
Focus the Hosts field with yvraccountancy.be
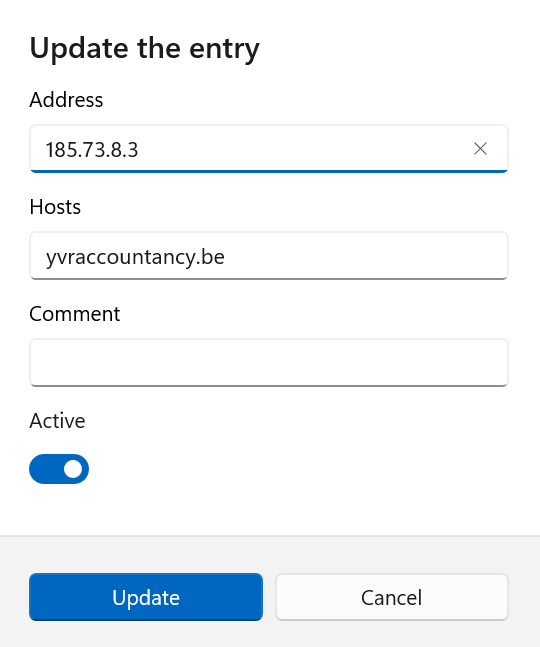tap(269, 256)
